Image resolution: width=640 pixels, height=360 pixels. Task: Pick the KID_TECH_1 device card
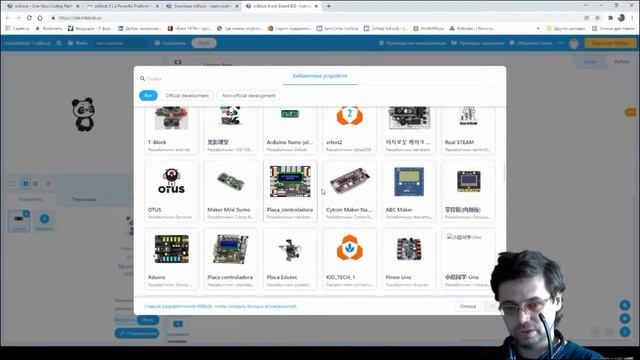tap(349, 259)
